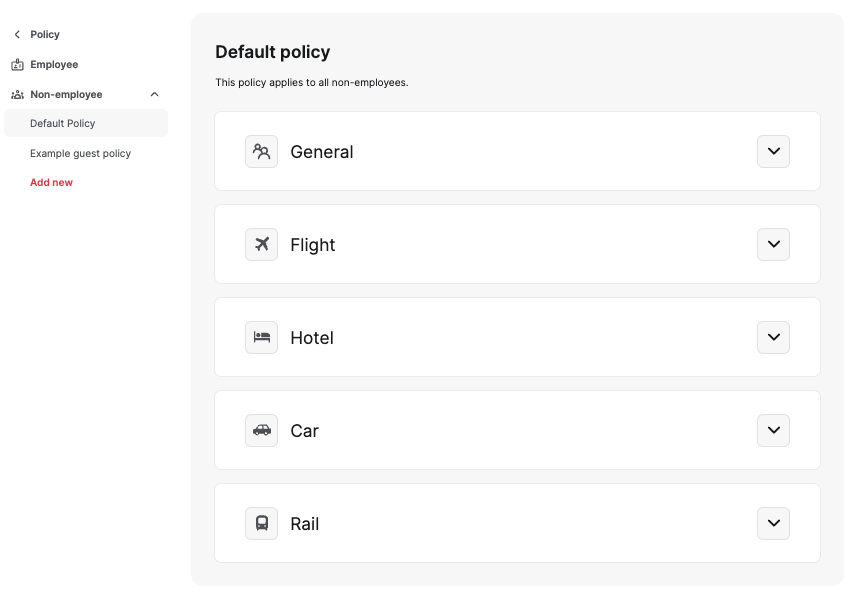Click the Policy back link text
853x599 pixels.
point(45,34)
